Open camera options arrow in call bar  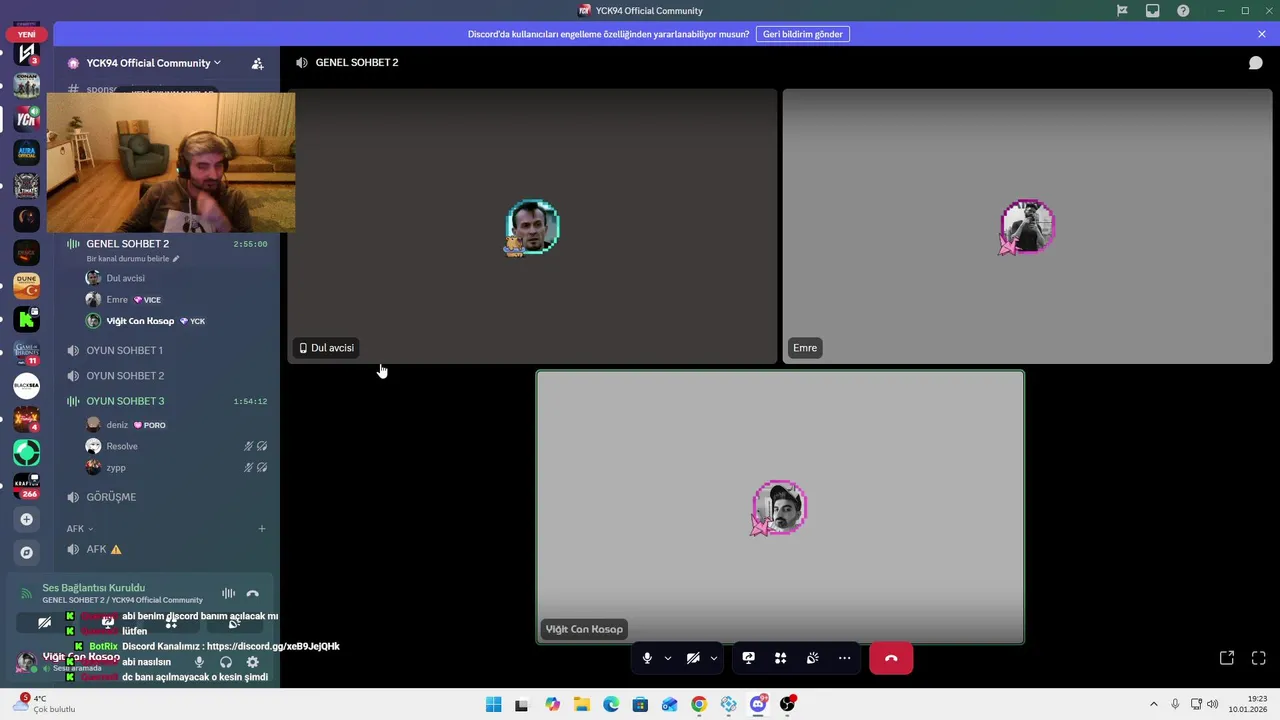(713, 658)
